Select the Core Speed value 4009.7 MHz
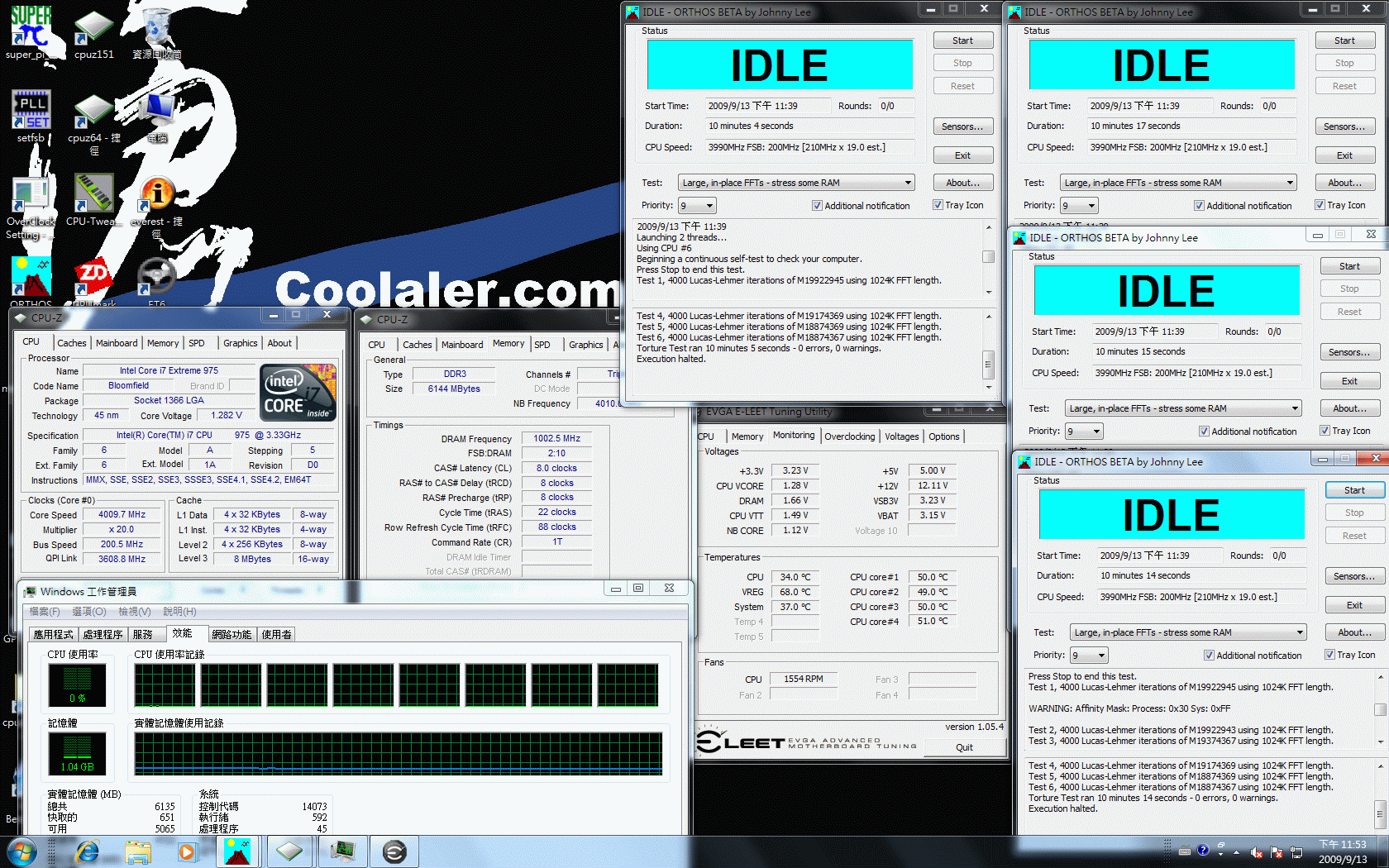Screen dimensions: 1389x868 click(122, 514)
